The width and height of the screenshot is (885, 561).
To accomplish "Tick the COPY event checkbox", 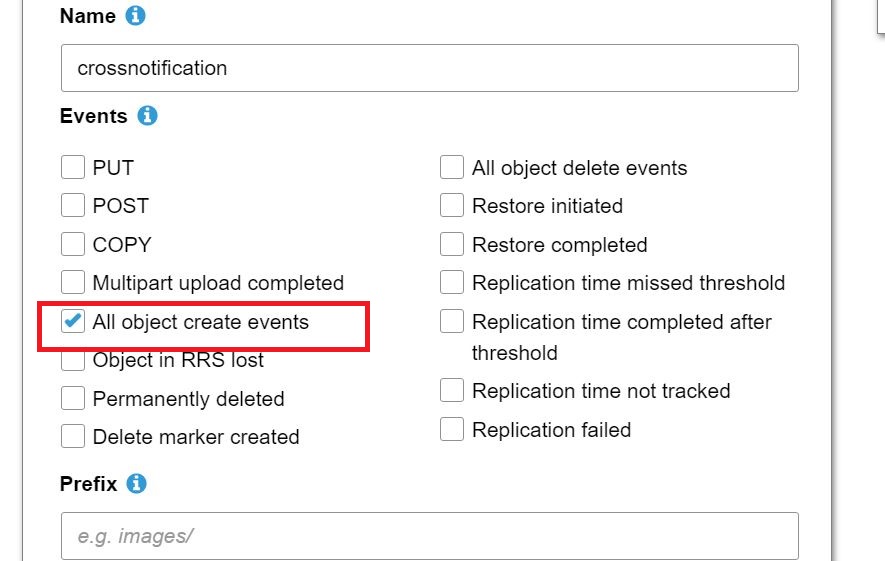I will [x=73, y=245].
